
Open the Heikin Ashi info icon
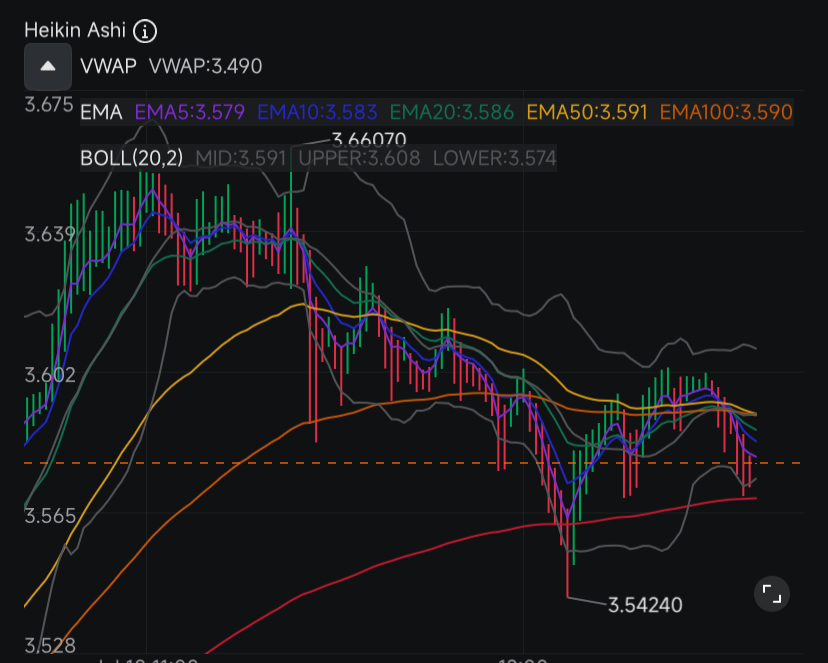[145, 31]
